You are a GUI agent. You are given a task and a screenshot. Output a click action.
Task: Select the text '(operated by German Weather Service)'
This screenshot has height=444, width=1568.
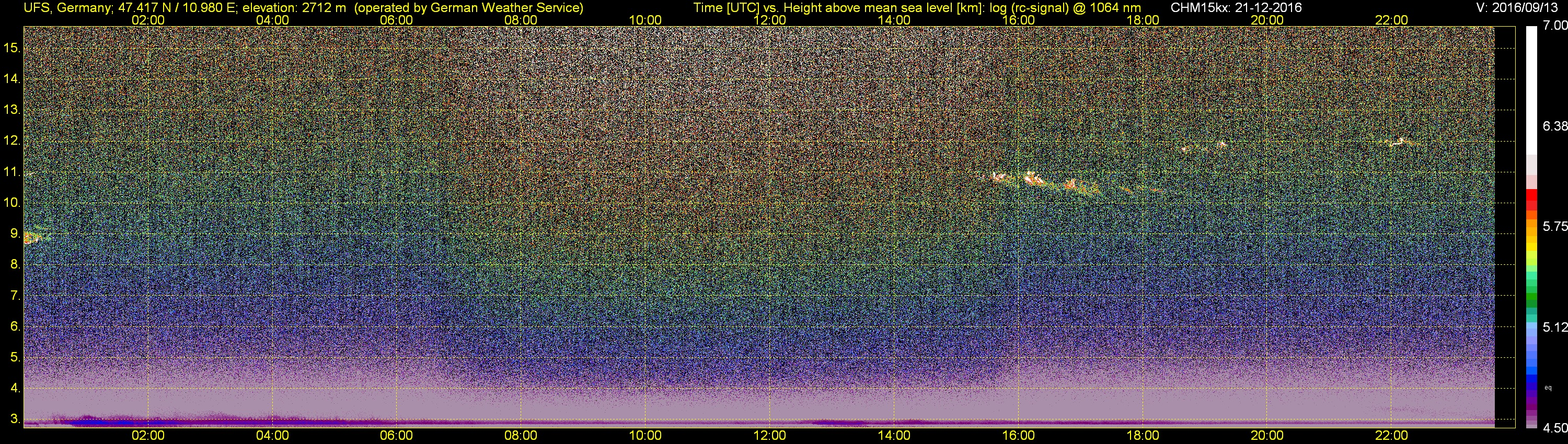[x=469, y=7]
